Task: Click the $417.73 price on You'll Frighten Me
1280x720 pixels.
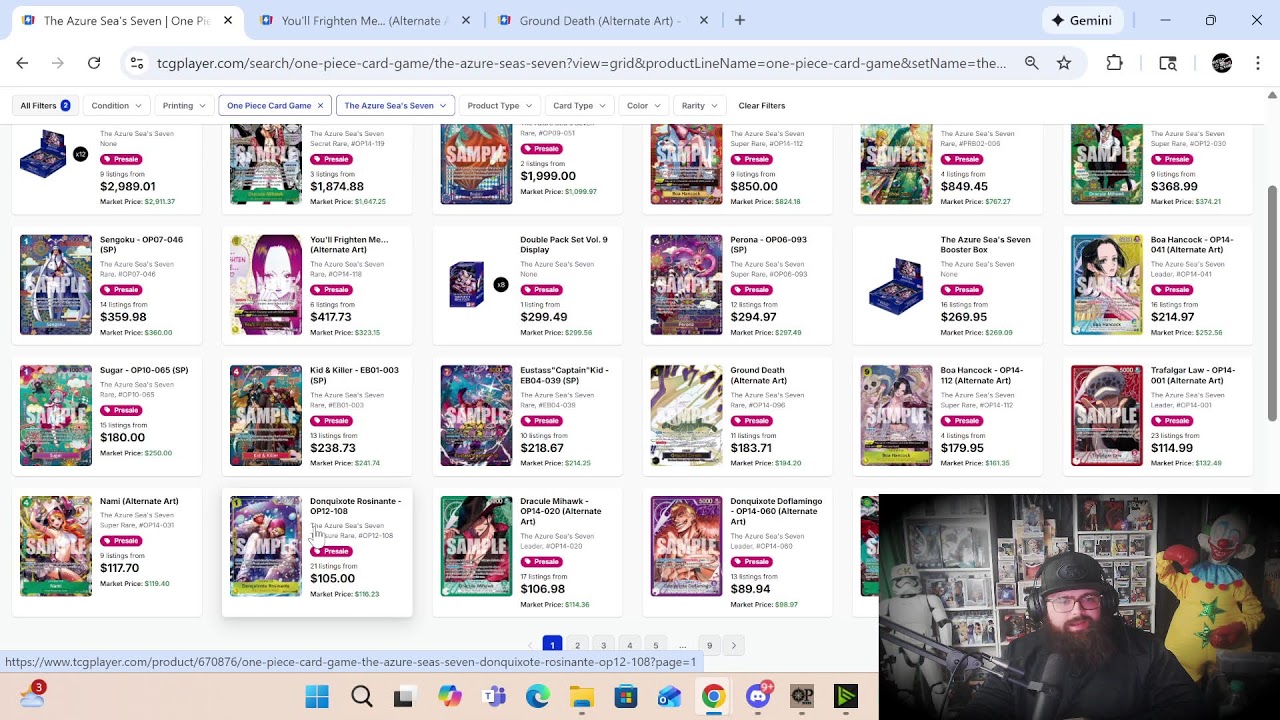Action: pos(331,317)
